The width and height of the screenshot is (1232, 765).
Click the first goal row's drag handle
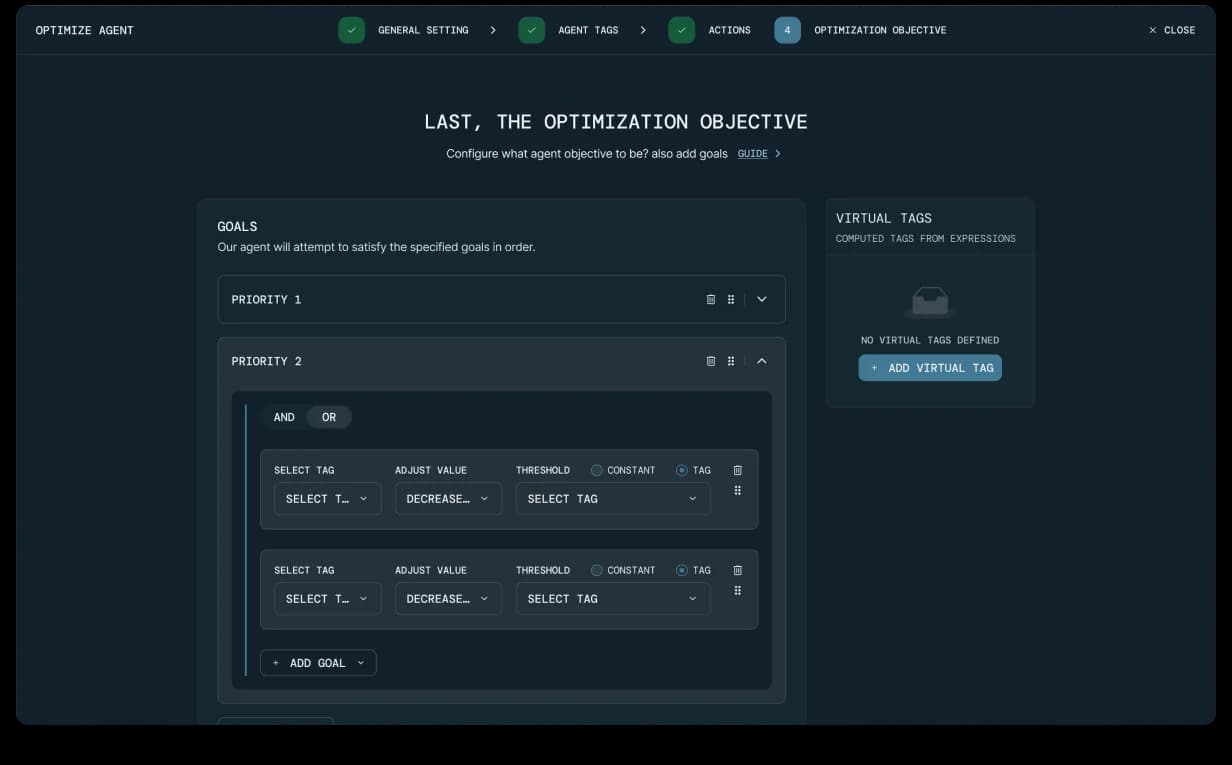(x=738, y=490)
